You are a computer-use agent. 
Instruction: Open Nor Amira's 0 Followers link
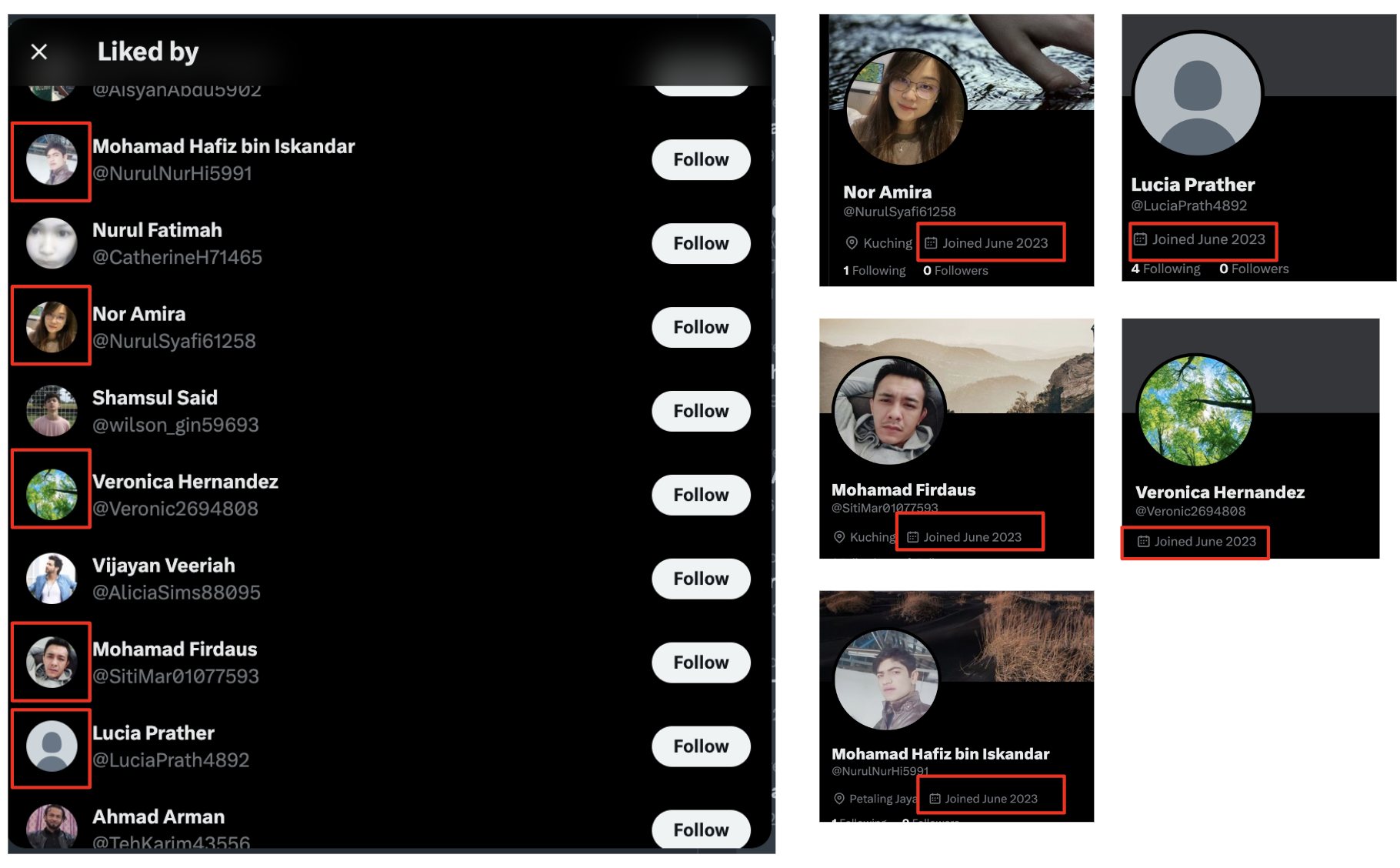tap(955, 270)
